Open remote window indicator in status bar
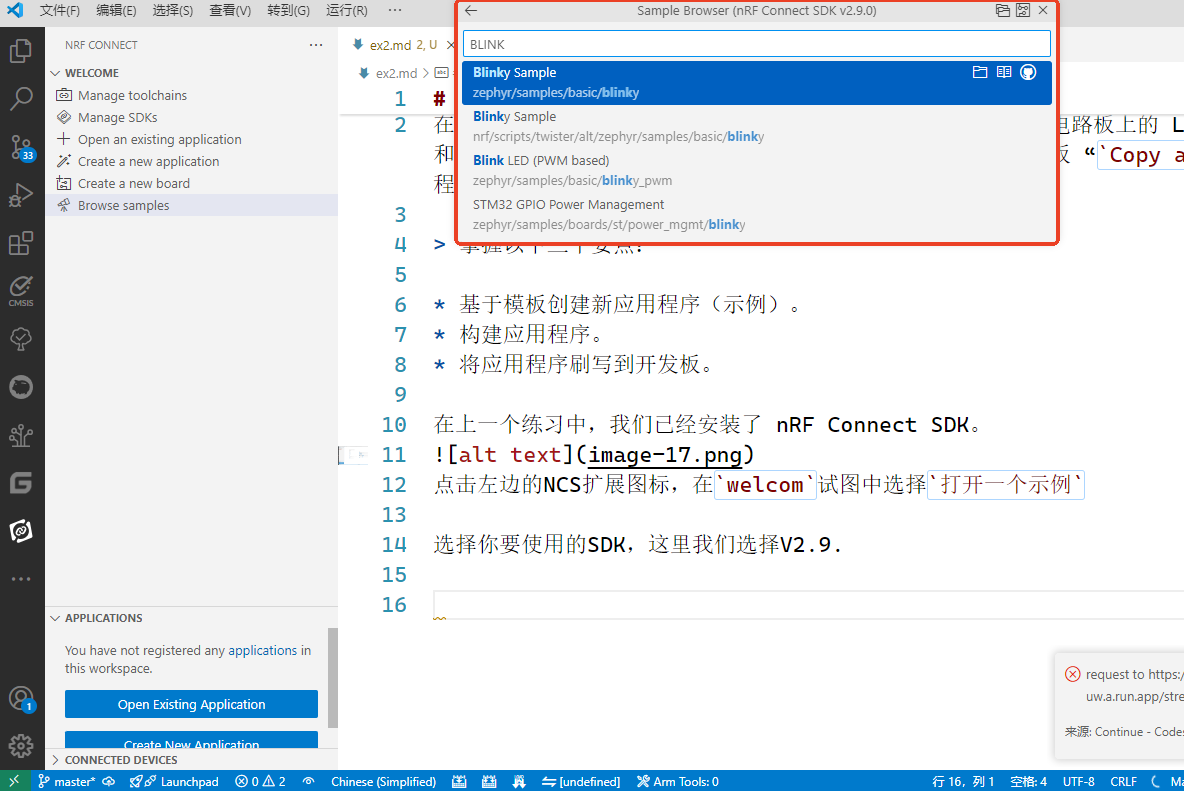The width and height of the screenshot is (1184, 791). point(14,781)
